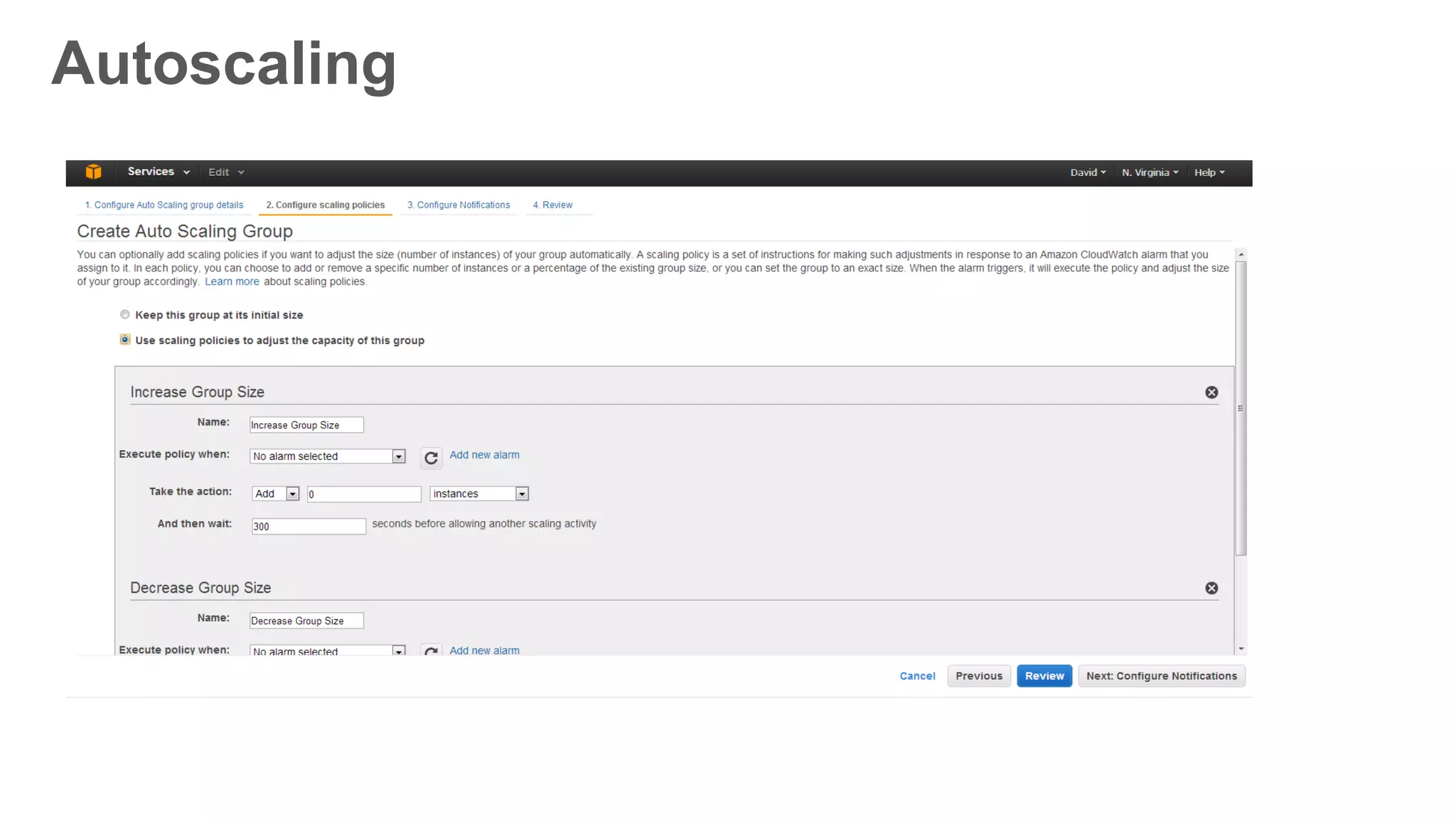Screen dimensions: 1456x819
Task: Remove the Increase Group Size policy
Action: pos(1211,392)
